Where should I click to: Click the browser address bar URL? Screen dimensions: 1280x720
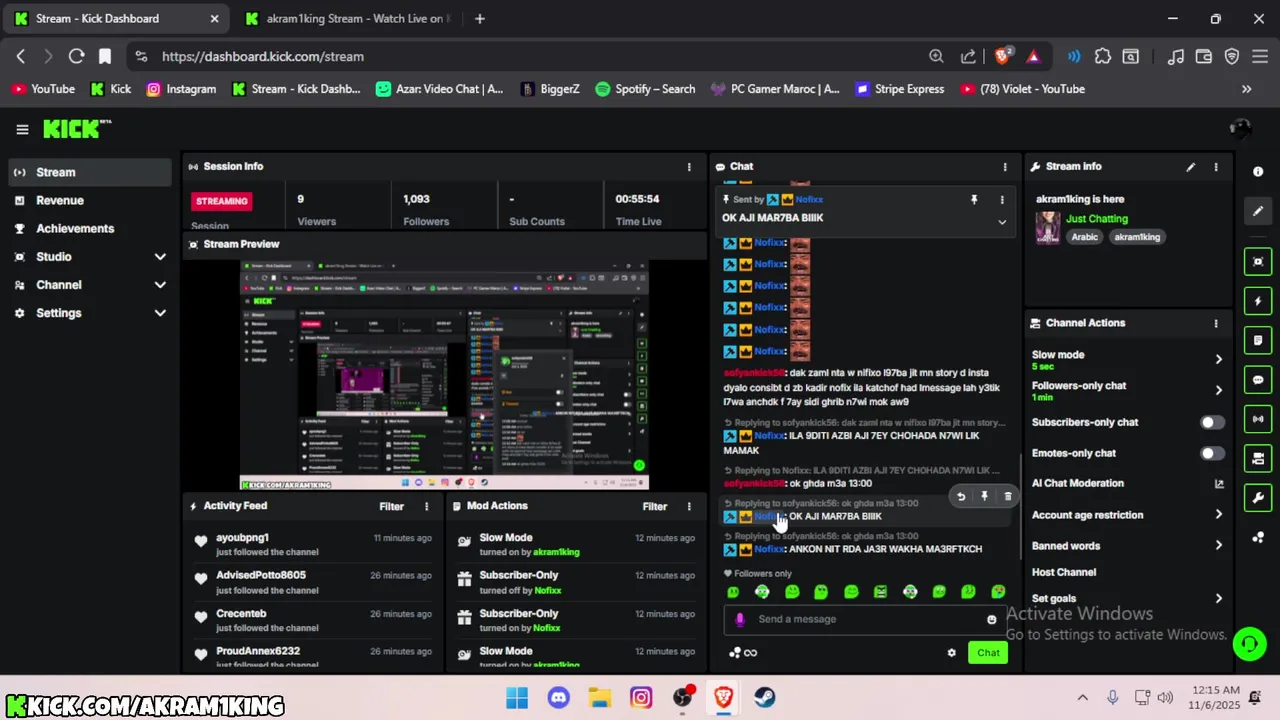263,57
